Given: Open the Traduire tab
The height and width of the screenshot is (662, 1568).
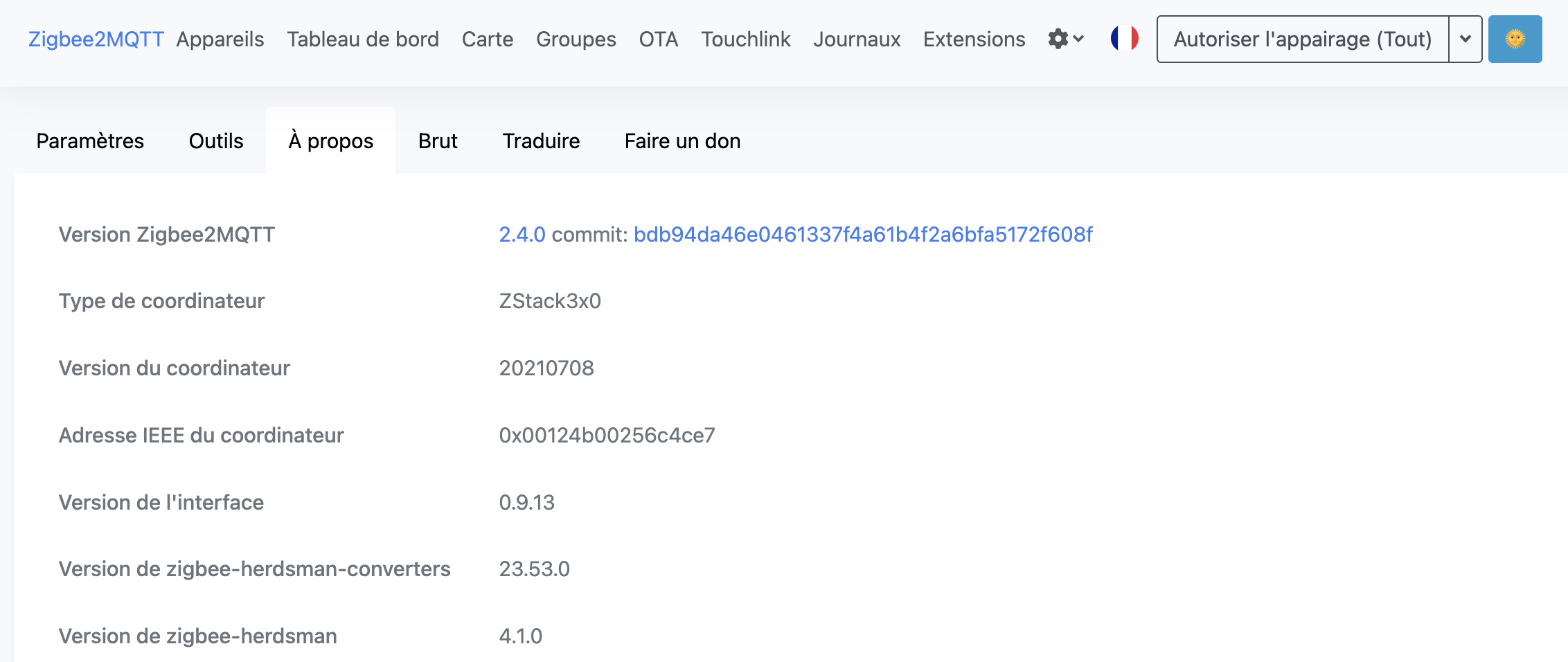Looking at the screenshot, I should coord(541,141).
